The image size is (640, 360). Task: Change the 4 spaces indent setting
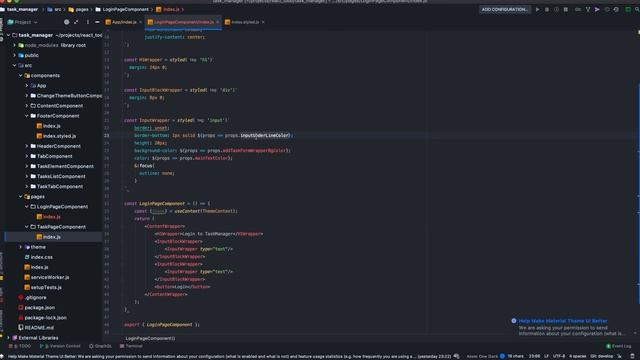578,356
